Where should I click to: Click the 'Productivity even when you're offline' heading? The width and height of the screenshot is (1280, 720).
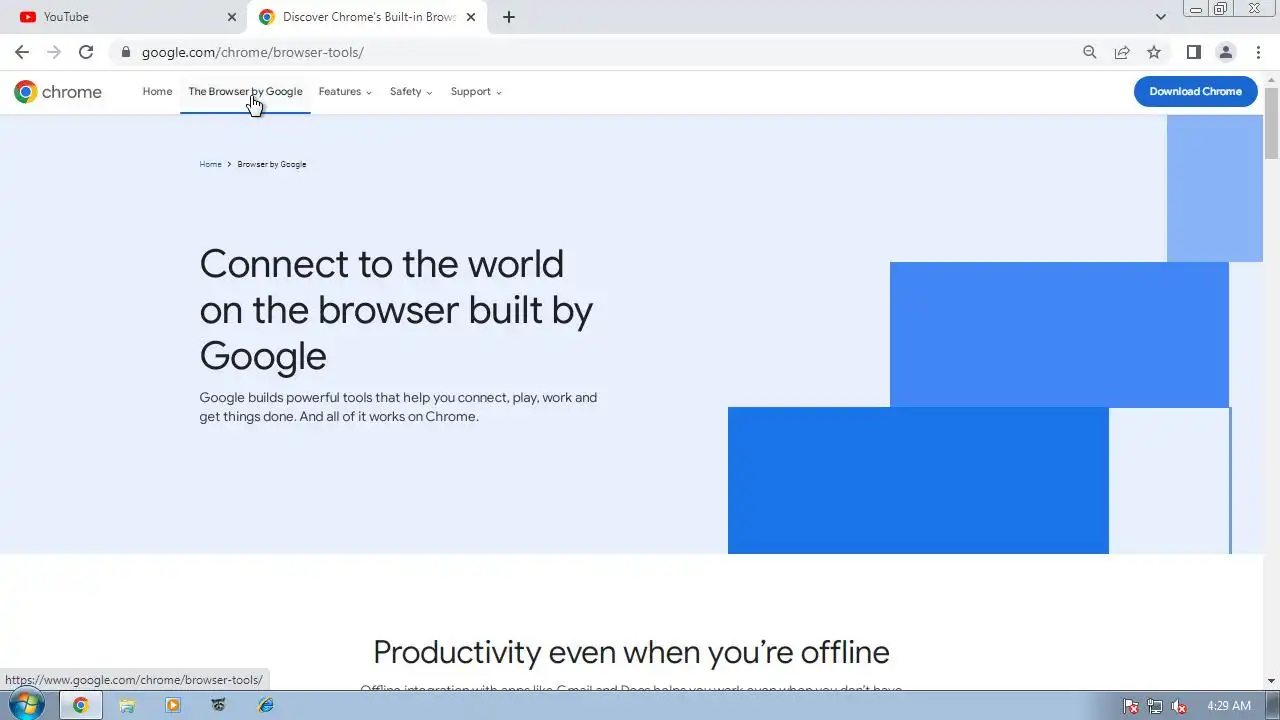click(x=631, y=652)
